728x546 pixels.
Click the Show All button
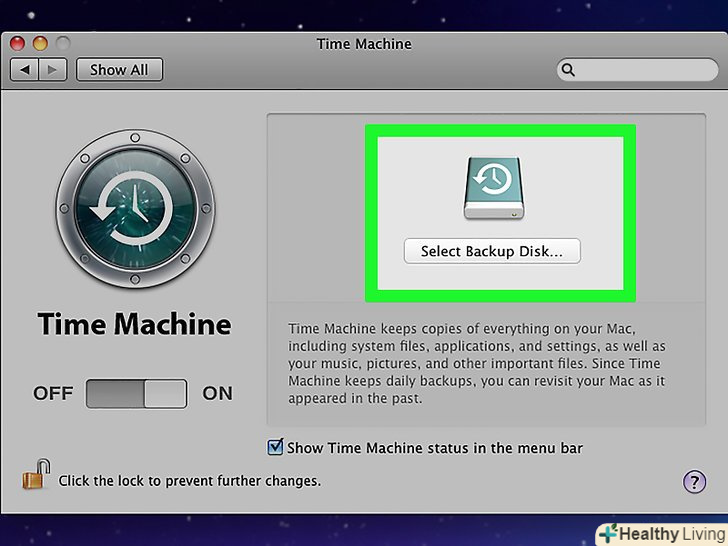pos(121,70)
